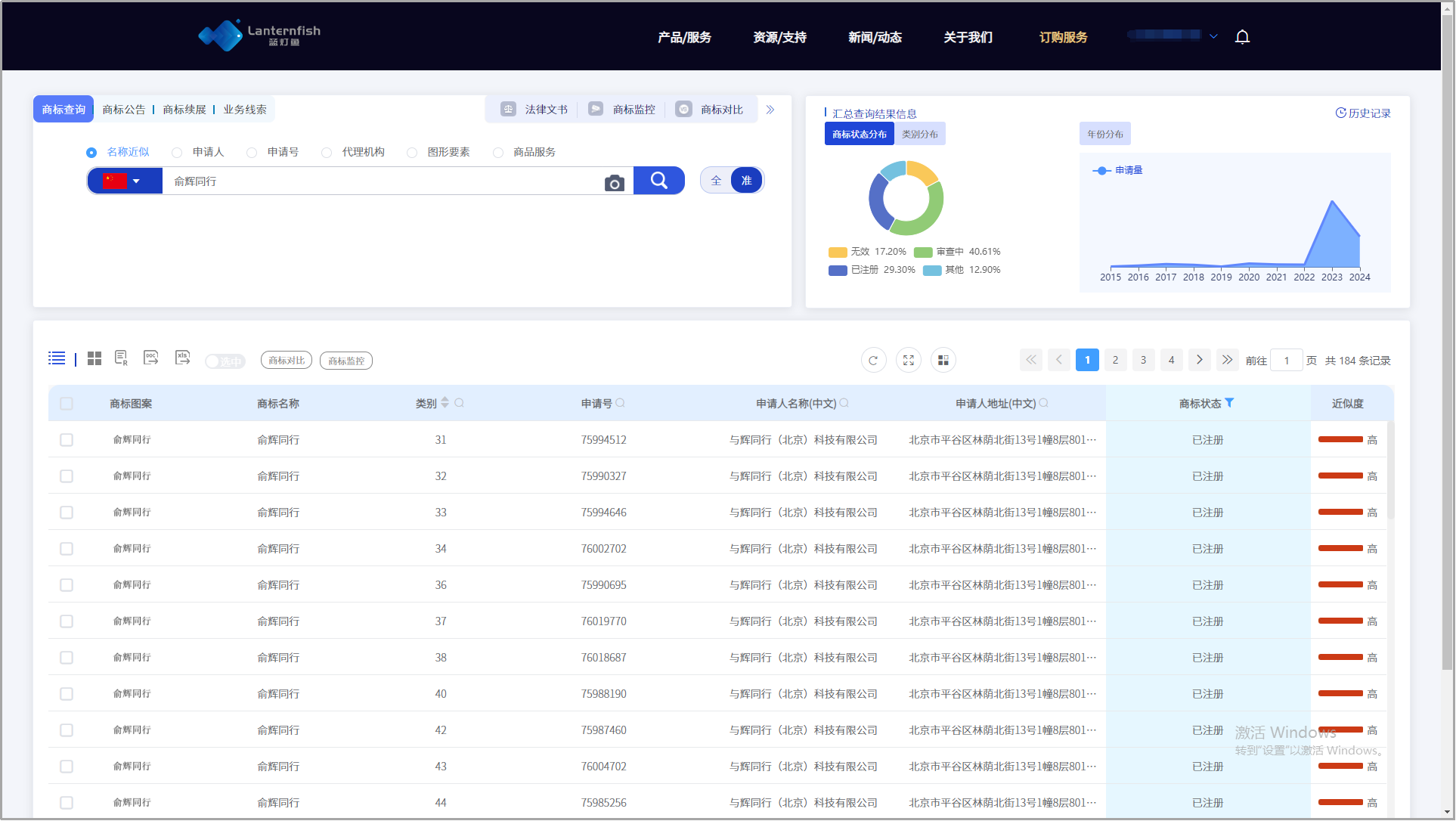The width and height of the screenshot is (1456, 821).
Task: Expand hidden tools via double-chevron
Action: coord(770,109)
